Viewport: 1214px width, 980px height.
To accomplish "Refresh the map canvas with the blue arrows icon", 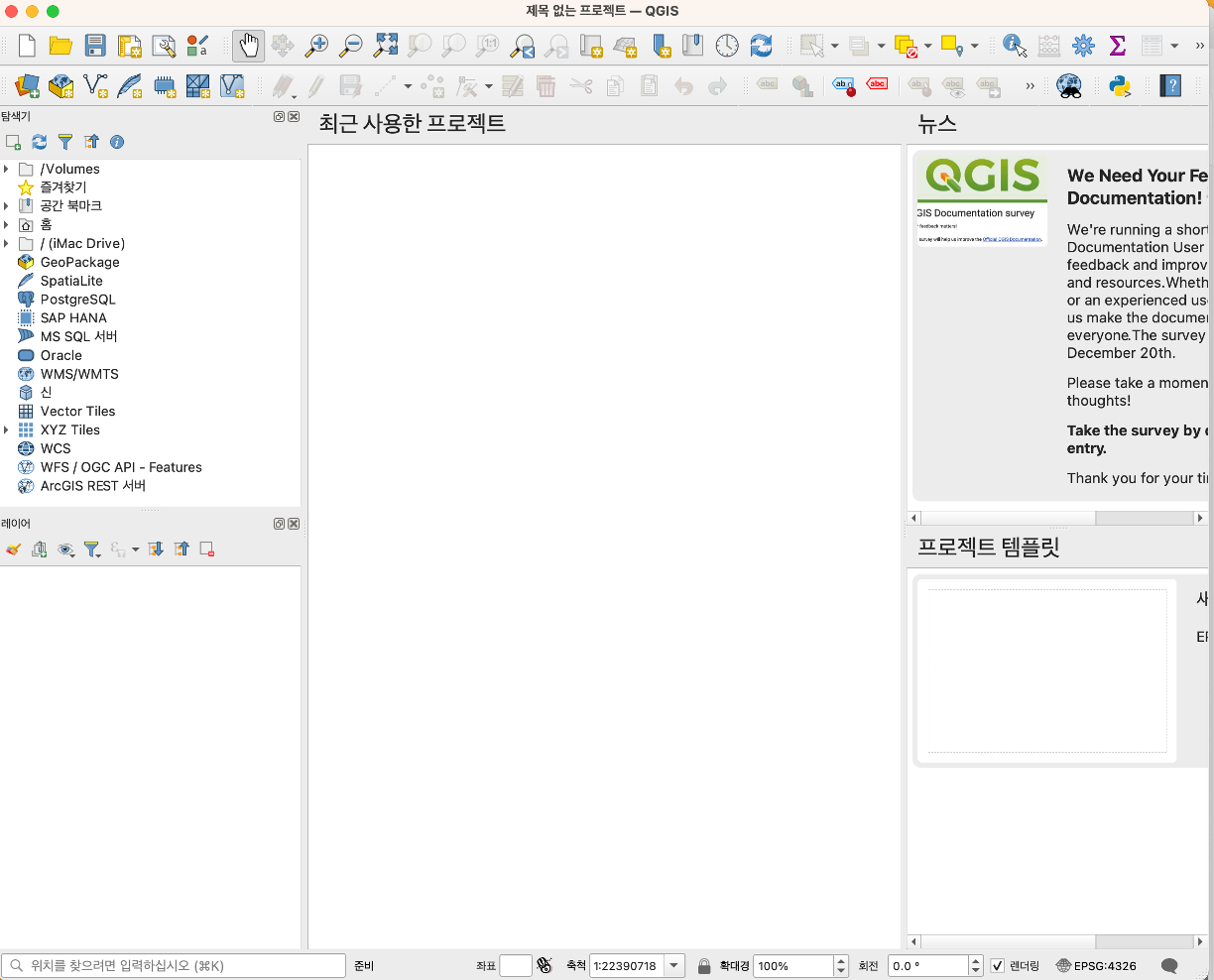I will 762,46.
